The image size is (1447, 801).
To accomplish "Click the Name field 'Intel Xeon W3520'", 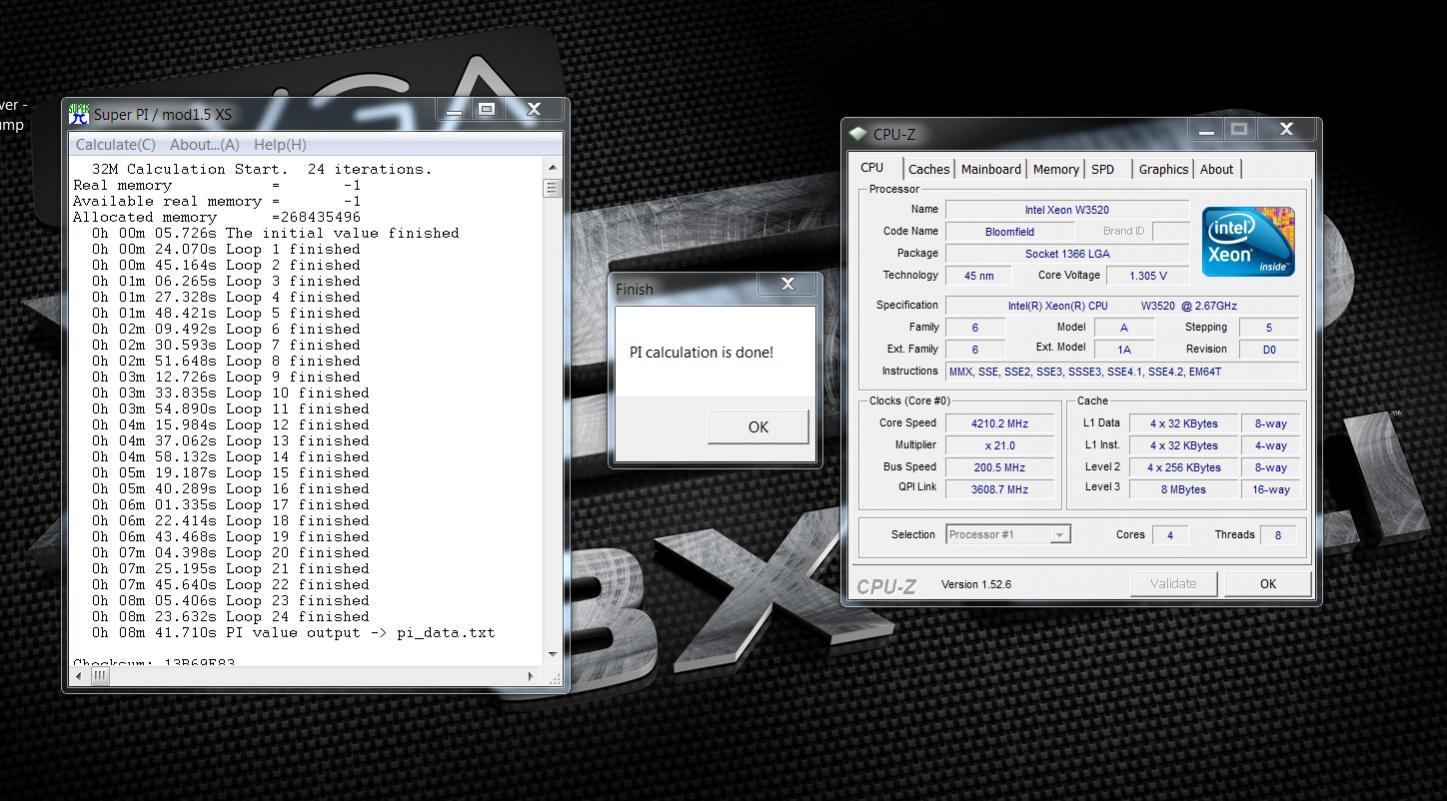I will [1067, 210].
